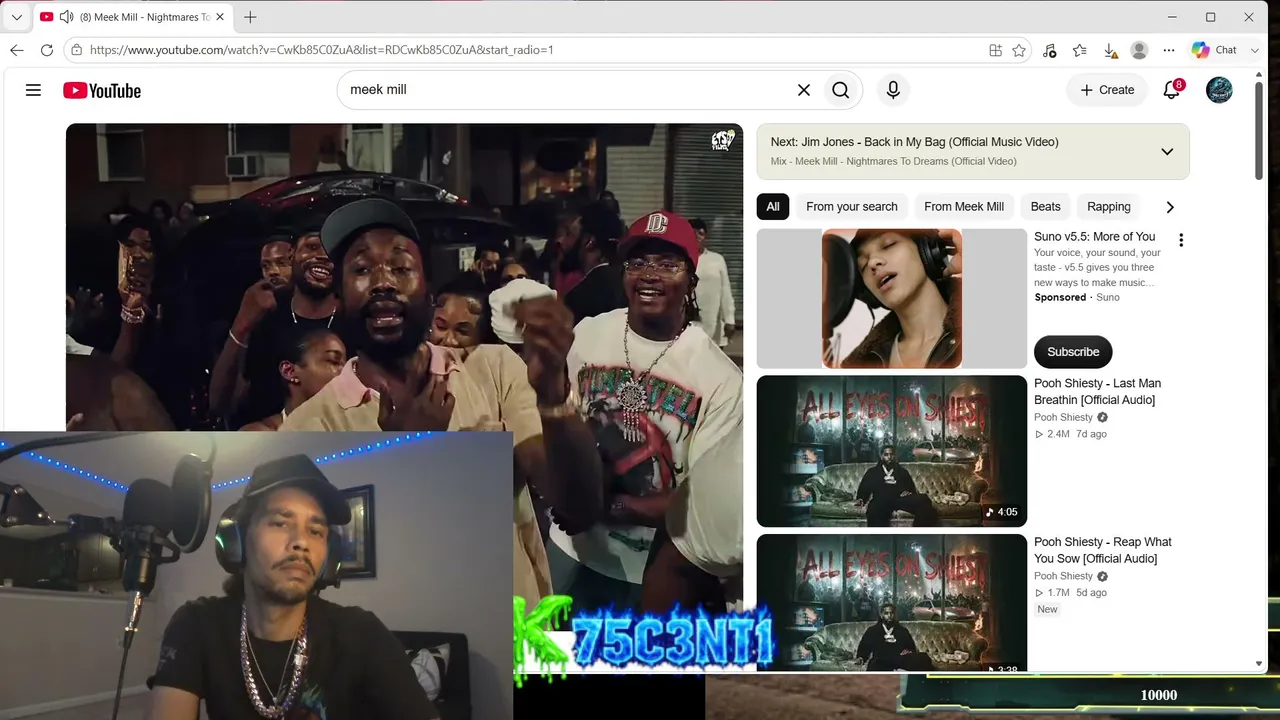Open Copilot Chat in the toolbar
The height and width of the screenshot is (720, 1280).
tap(1214, 50)
